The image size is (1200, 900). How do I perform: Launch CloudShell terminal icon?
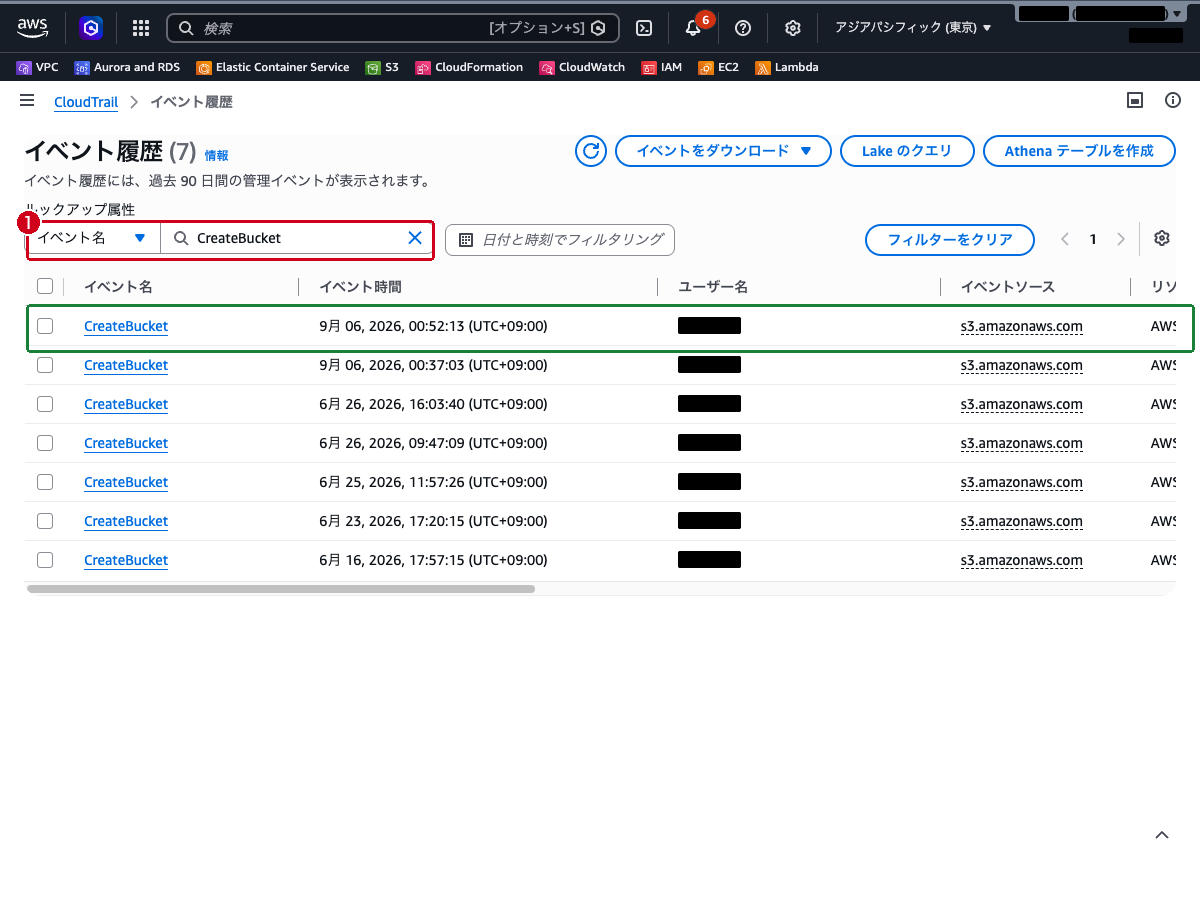pyautogui.click(x=645, y=28)
